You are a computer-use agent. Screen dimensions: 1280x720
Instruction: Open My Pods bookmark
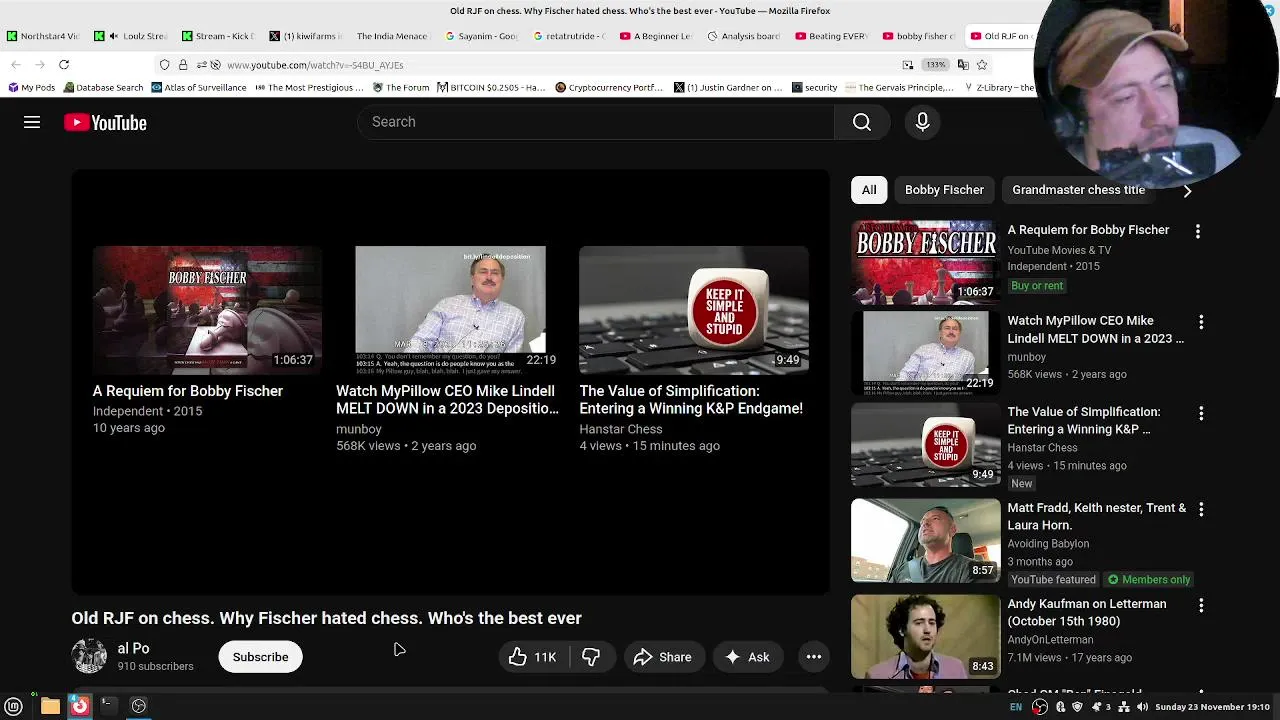pyautogui.click(x=32, y=88)
